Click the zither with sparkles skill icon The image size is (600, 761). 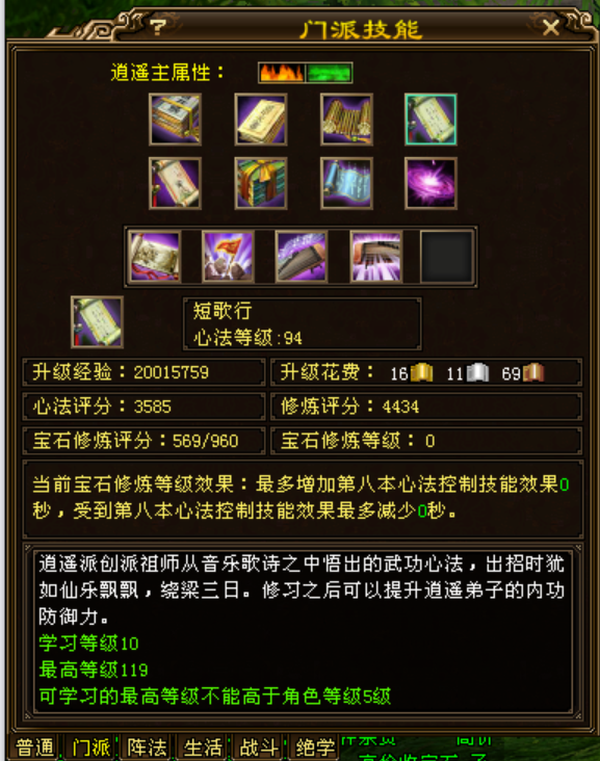[x=301, y=257]
